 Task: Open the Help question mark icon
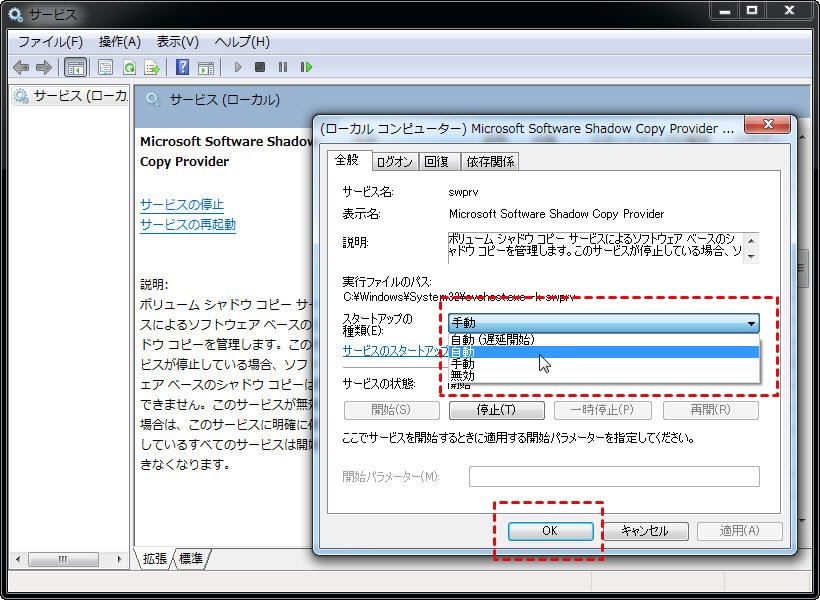pos(182,67)
